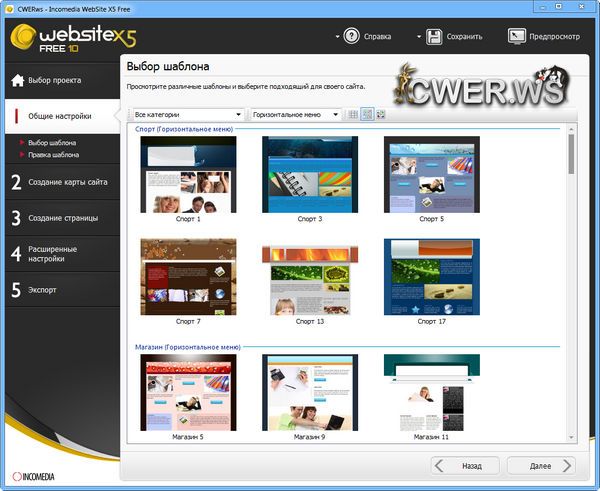This screenshot has height=491, width=600.
Task: Click the Спорт (Горизонтальное меню) group header
Action: click(x=184, y=129)
